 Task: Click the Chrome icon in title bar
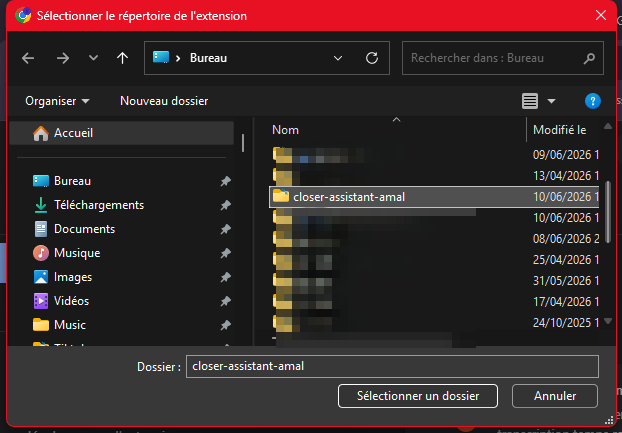[x=23, y=15]
